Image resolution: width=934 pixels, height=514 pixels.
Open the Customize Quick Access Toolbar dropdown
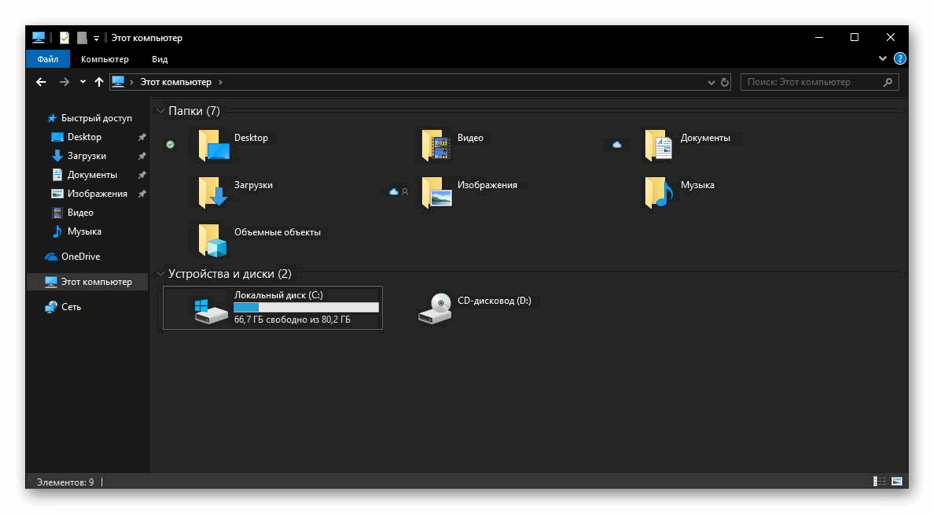coord(96,38)
